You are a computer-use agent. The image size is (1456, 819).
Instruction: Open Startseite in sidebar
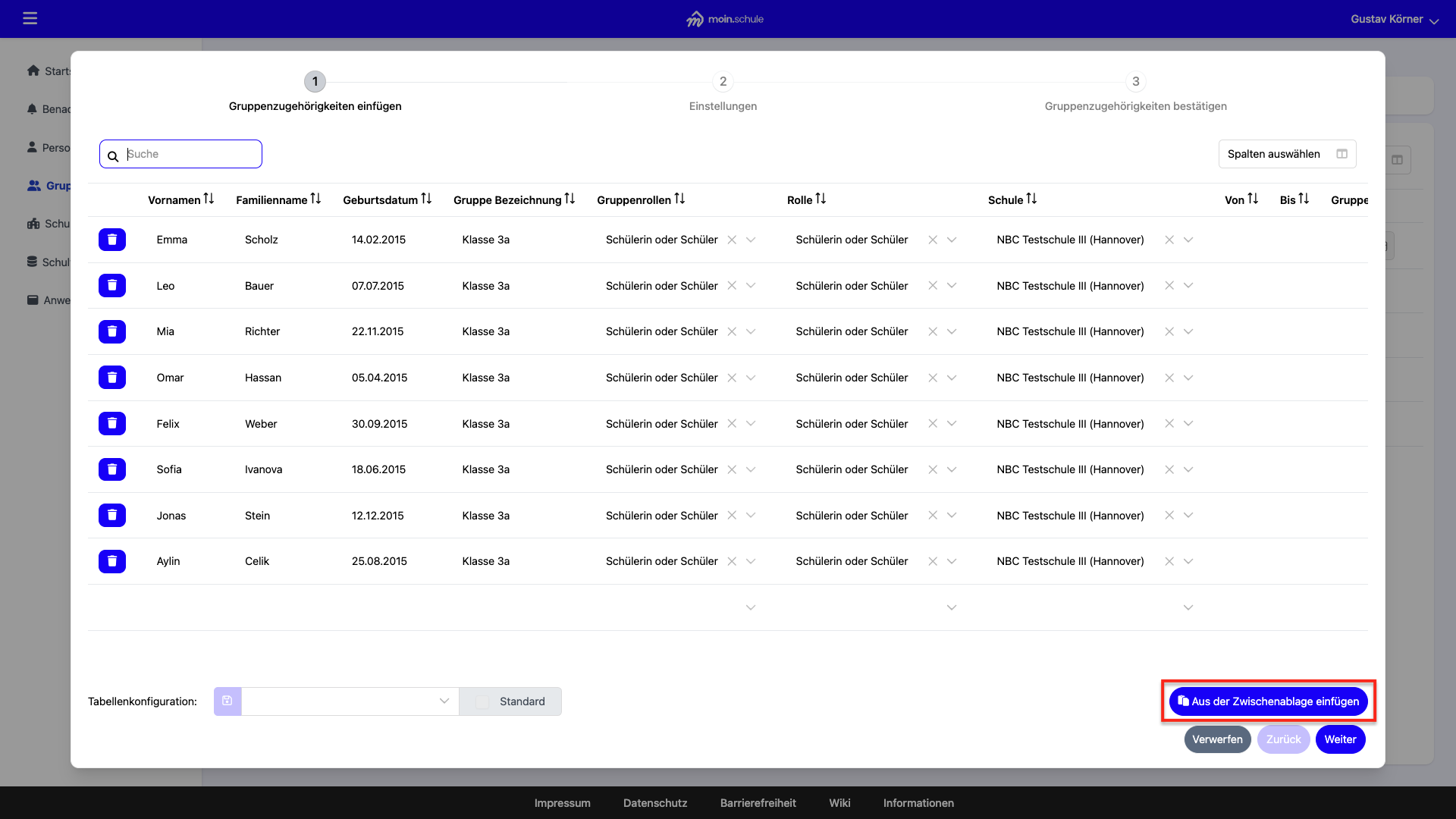[x=49, y=71]
